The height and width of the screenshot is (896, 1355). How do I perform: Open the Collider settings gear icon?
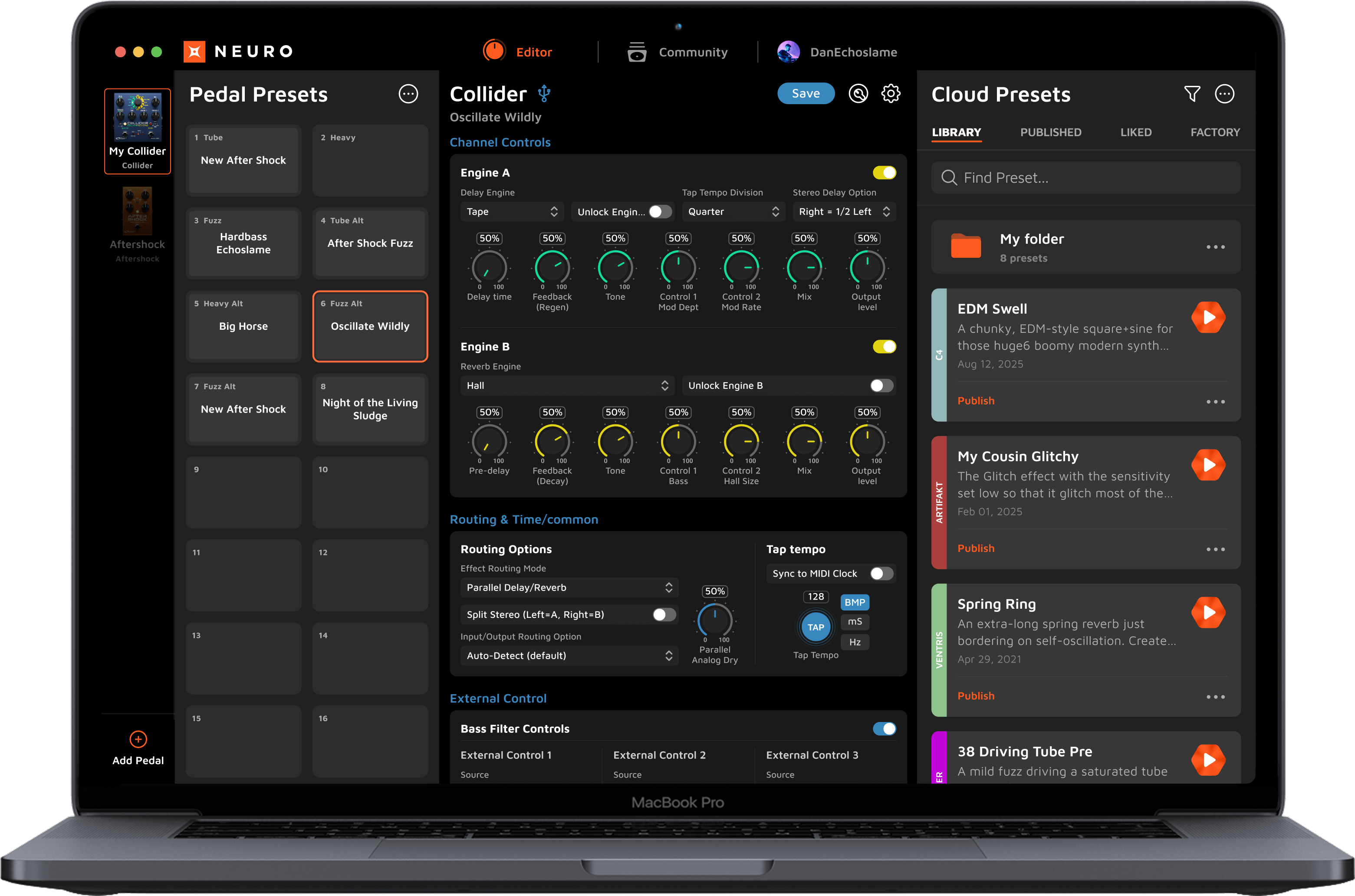pos(890,94)
